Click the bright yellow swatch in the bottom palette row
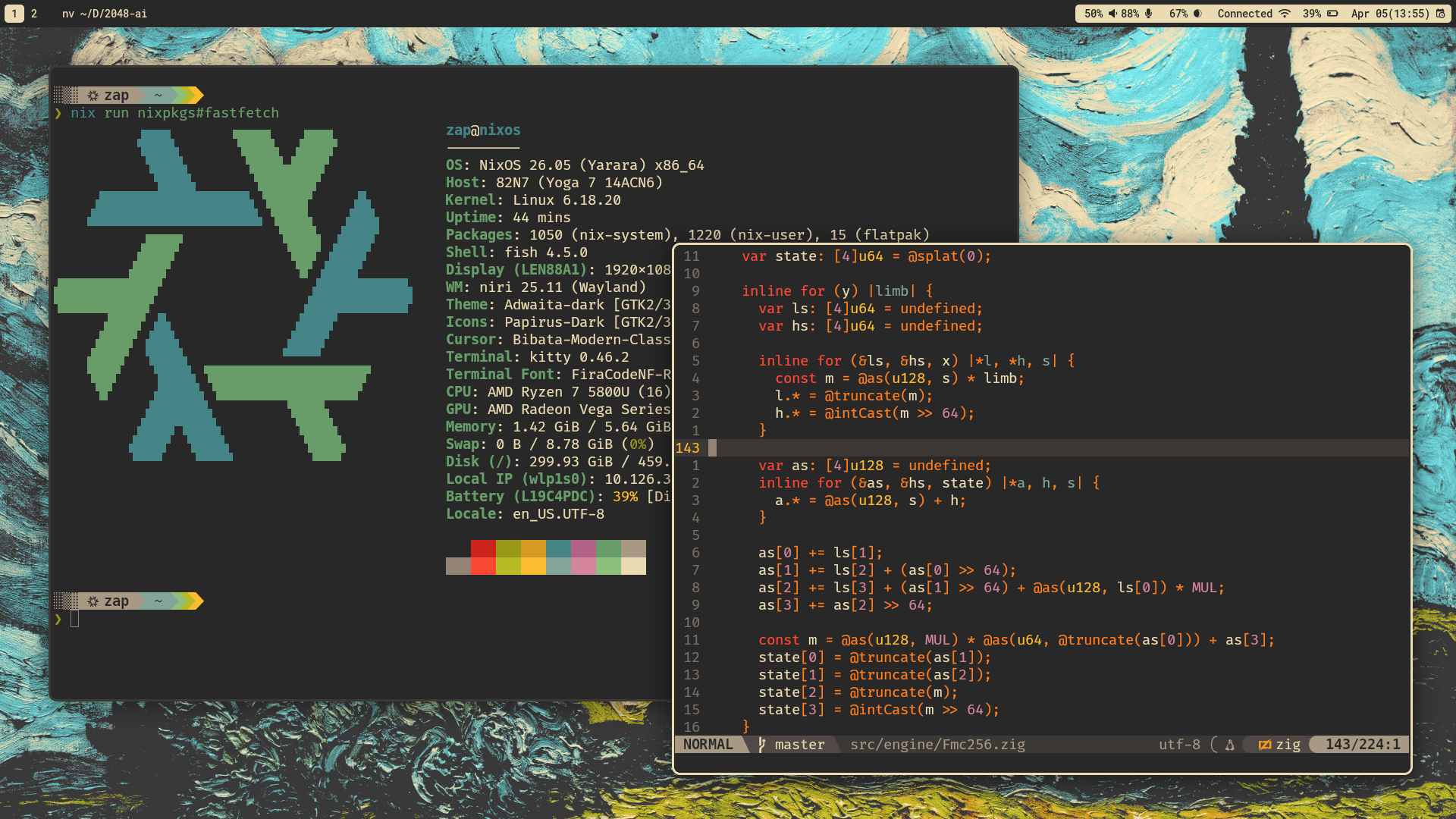This screenshot has width=1456, height=819. click(533, 566)
